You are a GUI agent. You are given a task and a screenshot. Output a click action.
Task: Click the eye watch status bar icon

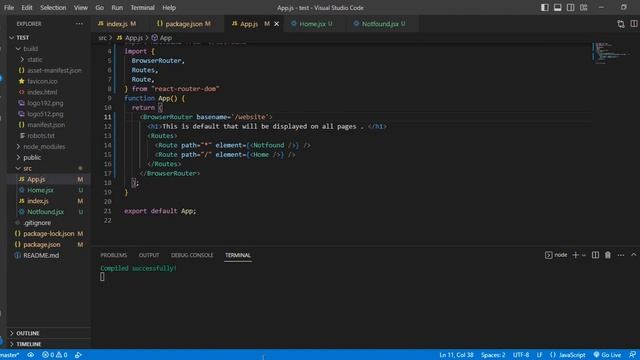coord(31,355)
